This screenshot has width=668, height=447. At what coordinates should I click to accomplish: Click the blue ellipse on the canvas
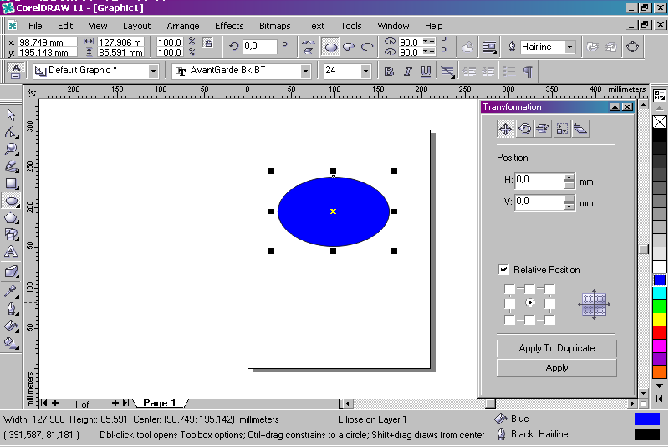334,211
